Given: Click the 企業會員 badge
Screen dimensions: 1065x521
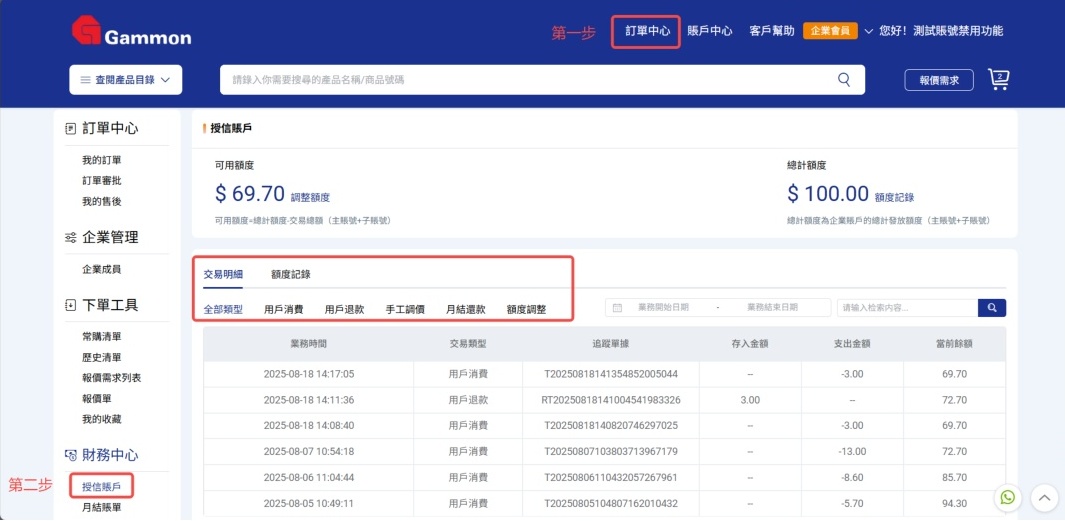Looking at the screenshot, I should pyautogui.click(x=830, y=31).
